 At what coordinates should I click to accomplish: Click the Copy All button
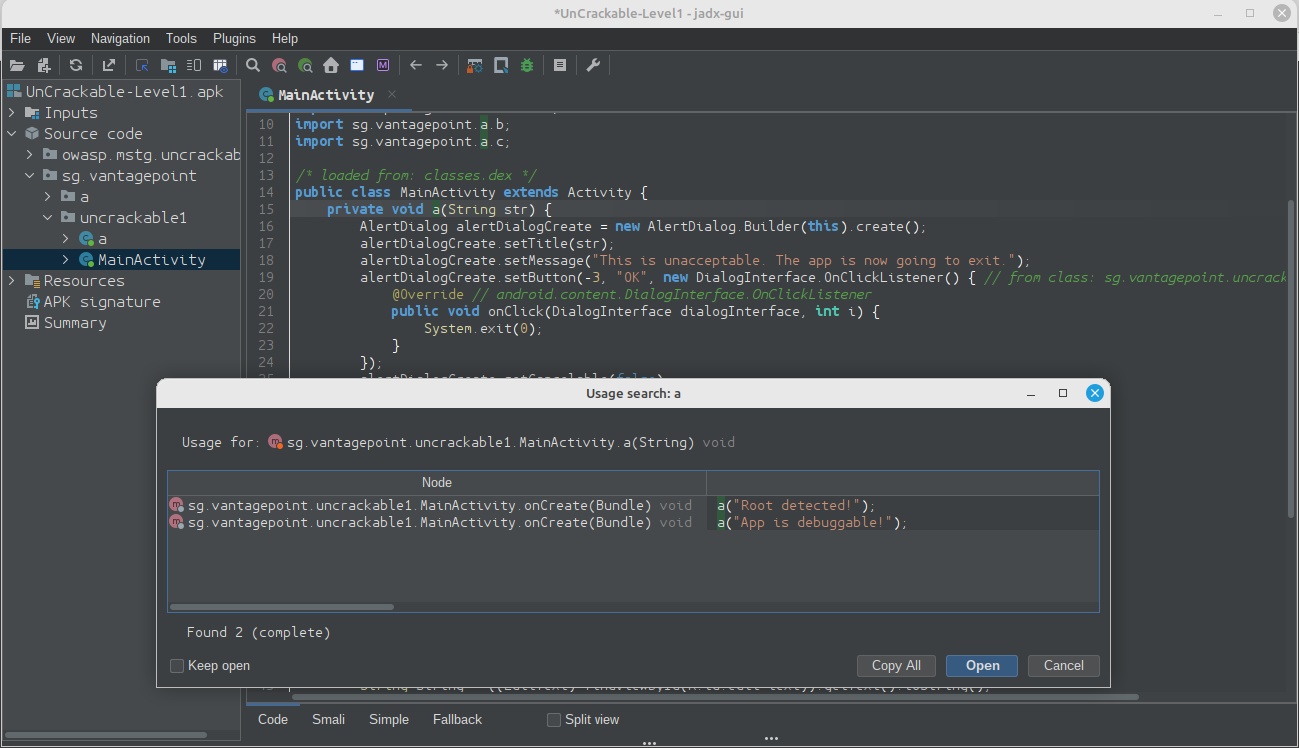pyautogui.click(x=896, y=666)
